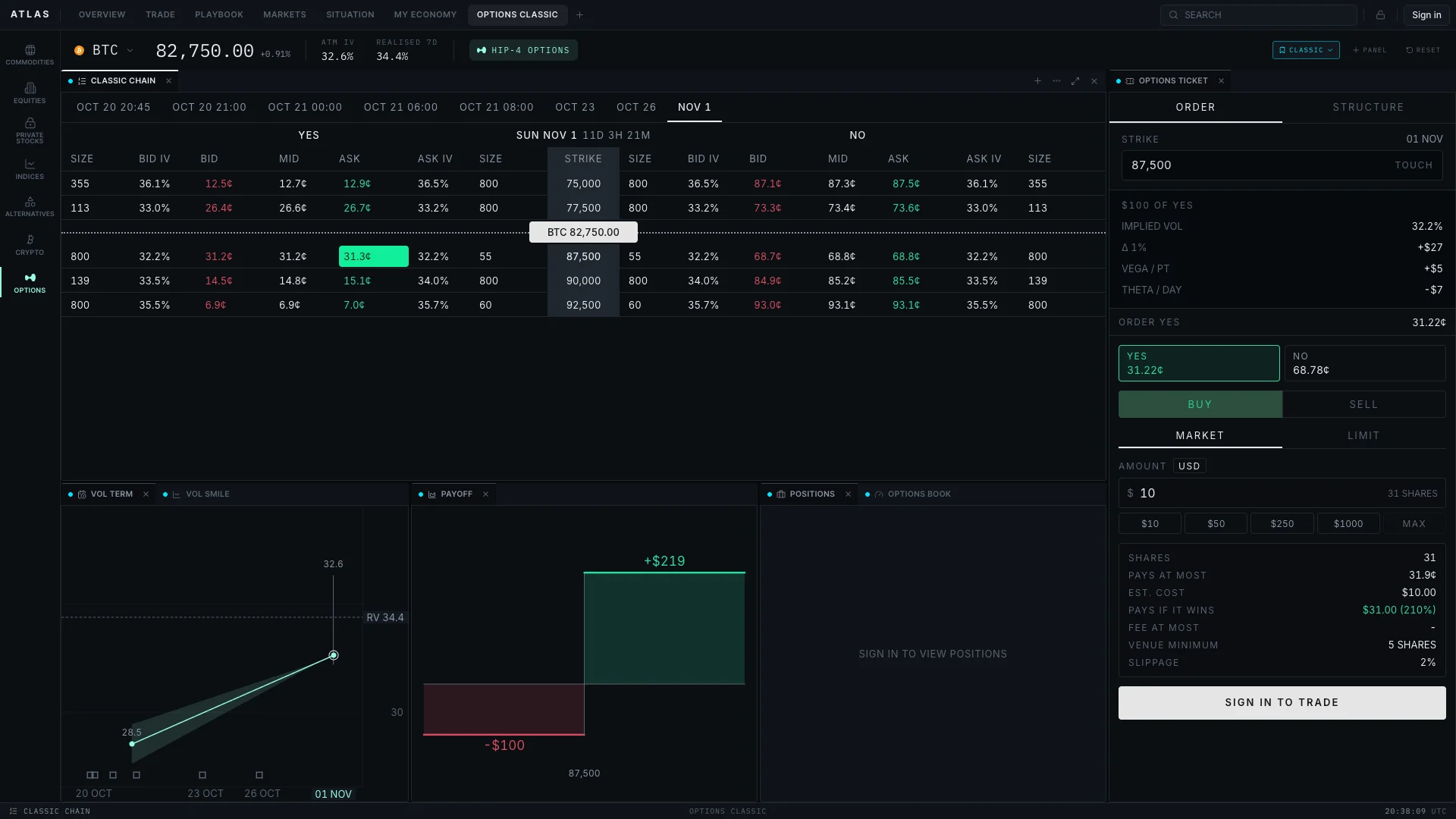Open Indices in the sidebar
Screen dimensions: 1456x819
tap(30, 169)
